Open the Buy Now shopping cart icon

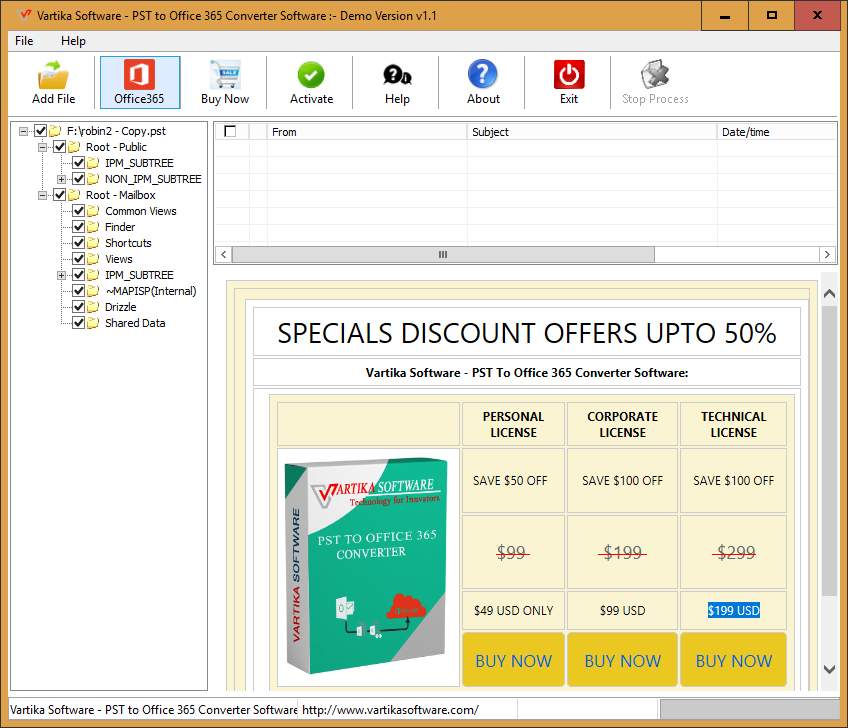(x=225, y=74)
